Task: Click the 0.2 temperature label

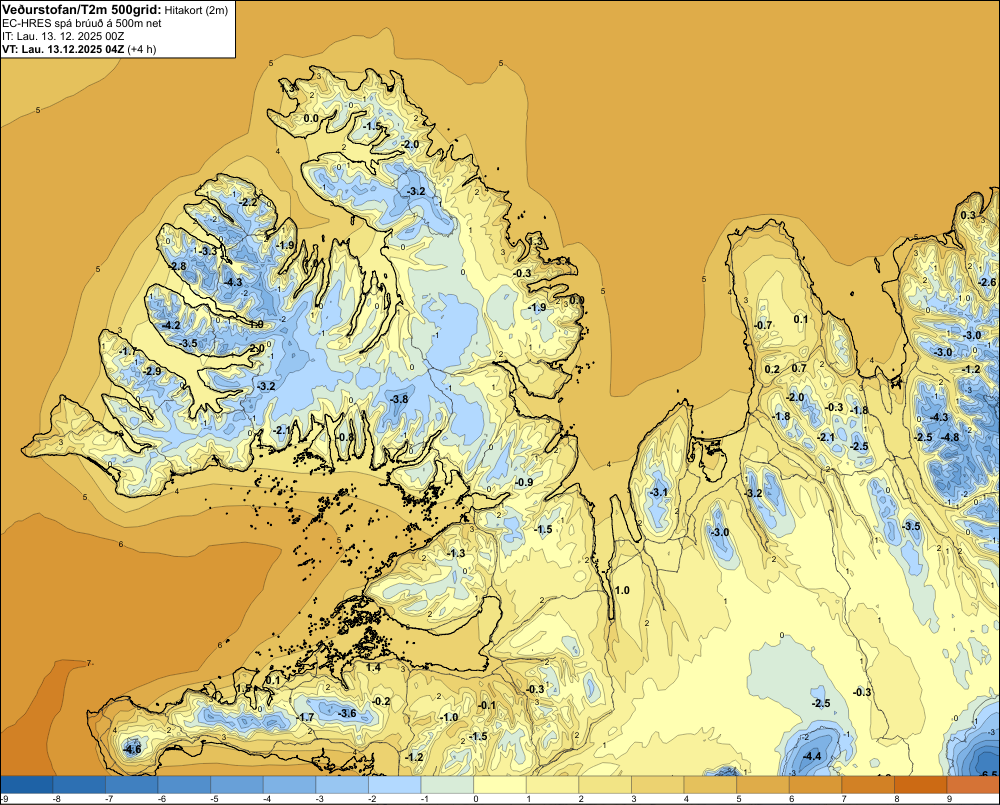Action: 772,369
